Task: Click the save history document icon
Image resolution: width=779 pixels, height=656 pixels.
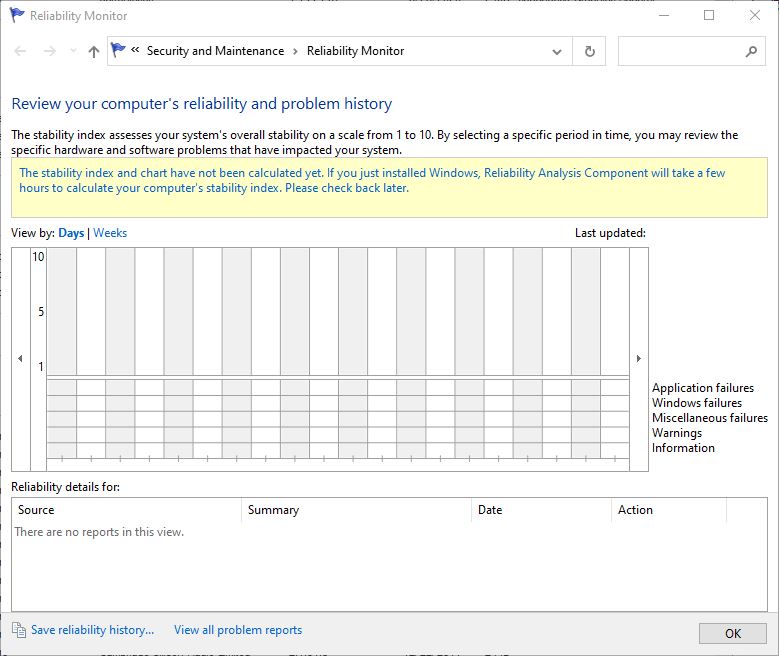Action: click(19, 630)
